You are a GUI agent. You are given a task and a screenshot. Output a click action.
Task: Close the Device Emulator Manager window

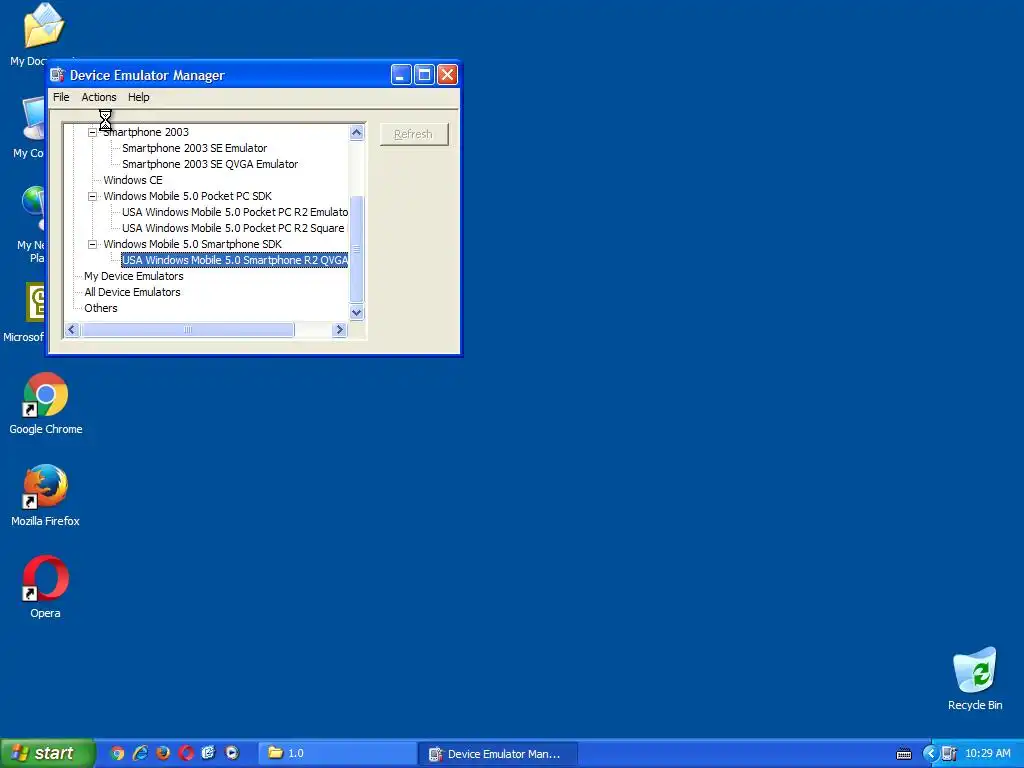click(x=447, y=74)
